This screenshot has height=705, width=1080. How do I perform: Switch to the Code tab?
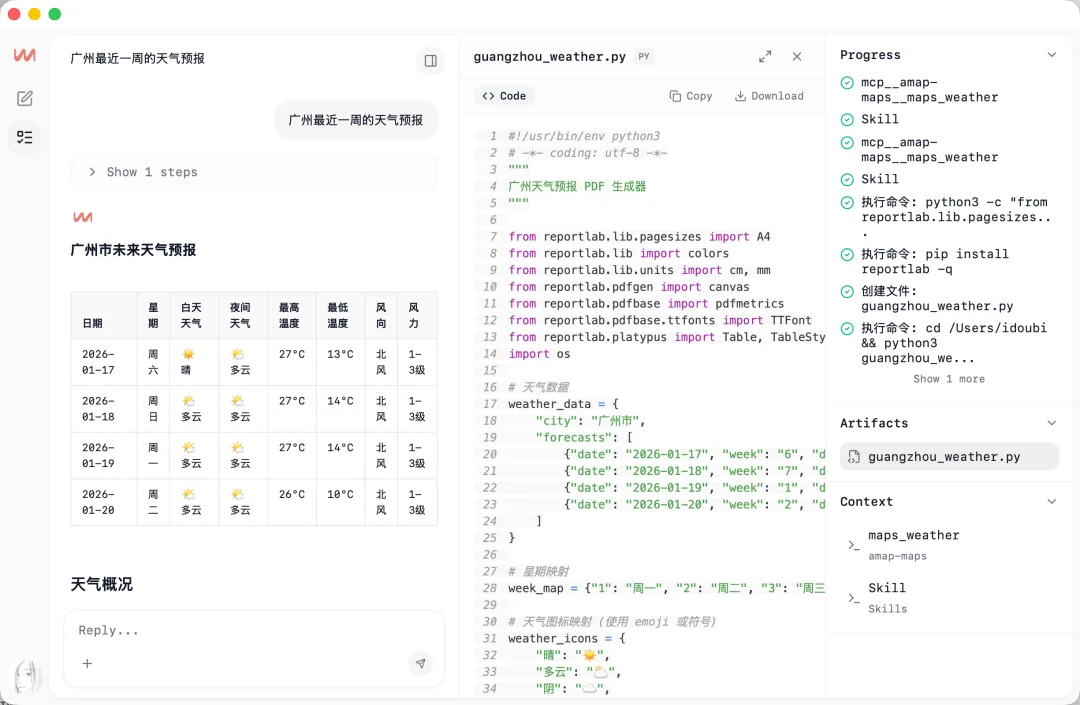503,95
